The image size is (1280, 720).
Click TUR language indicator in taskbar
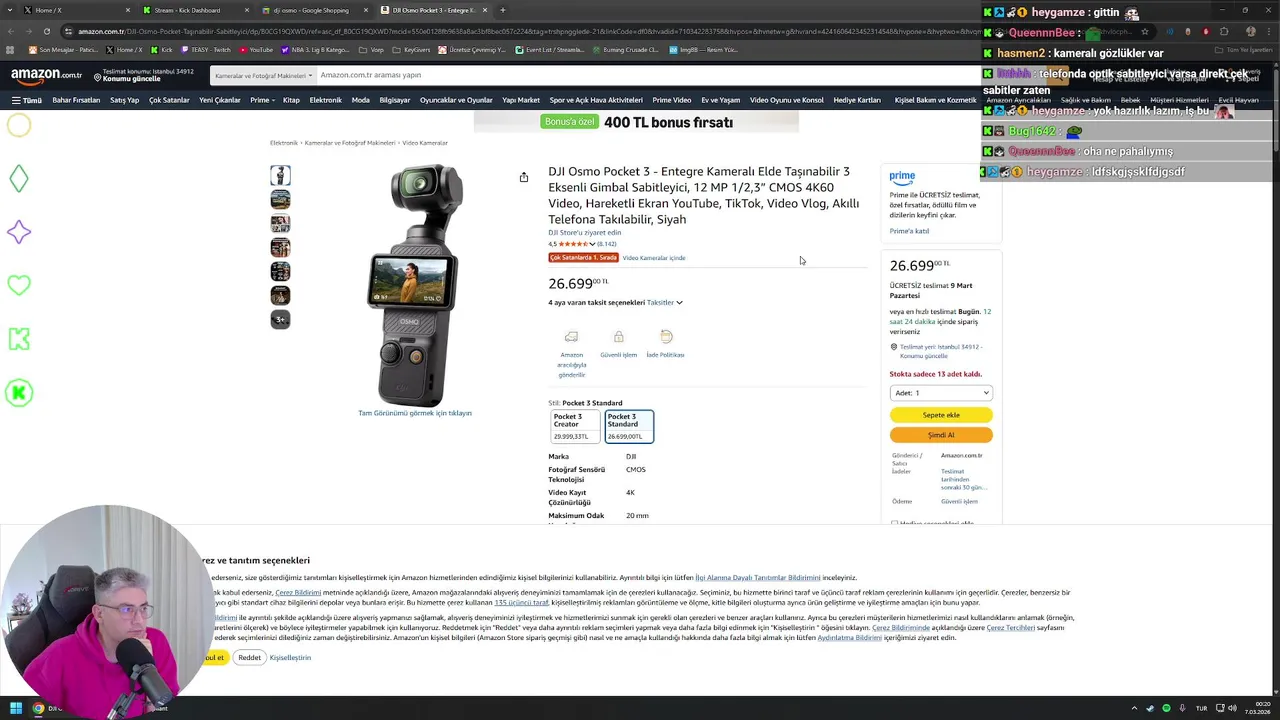coord(1201,708)
